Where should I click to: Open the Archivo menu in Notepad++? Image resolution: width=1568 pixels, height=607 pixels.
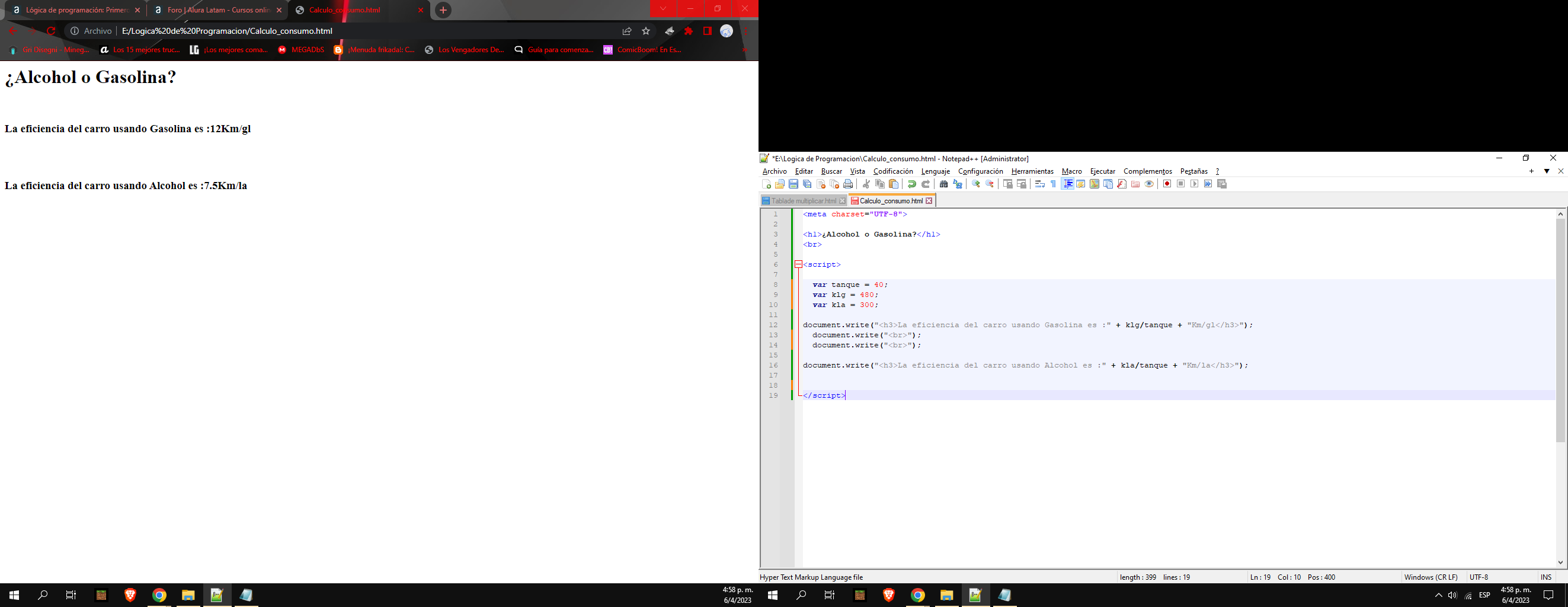click(x=775, y=171)
